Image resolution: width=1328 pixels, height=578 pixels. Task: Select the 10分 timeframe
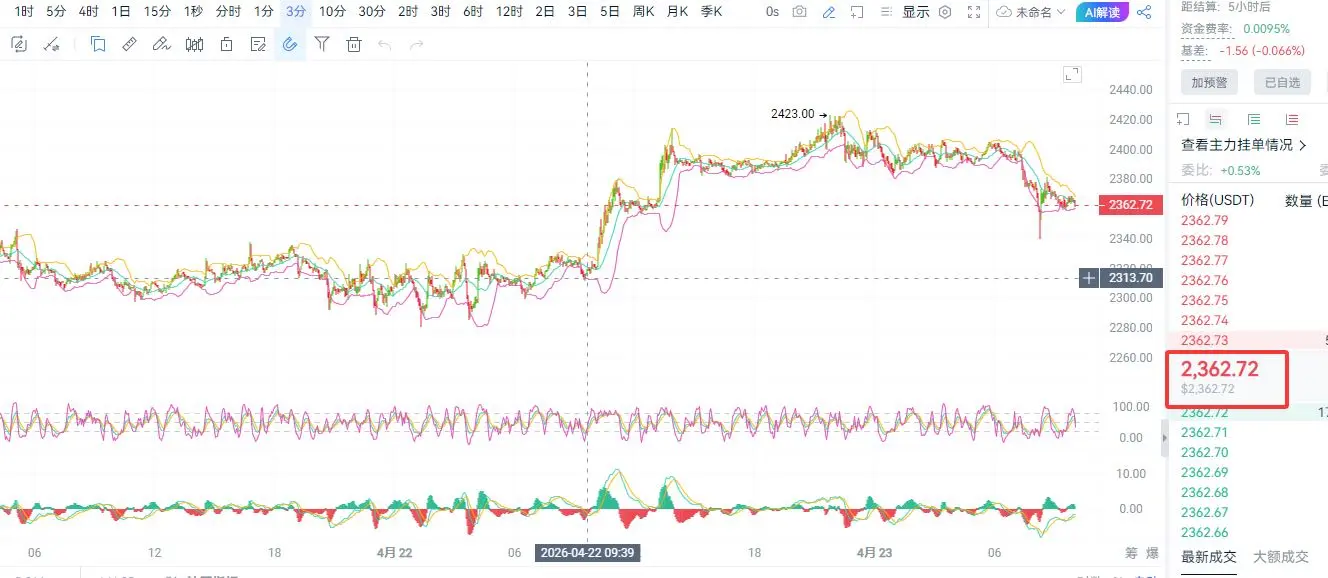click(x=332, y=12)
